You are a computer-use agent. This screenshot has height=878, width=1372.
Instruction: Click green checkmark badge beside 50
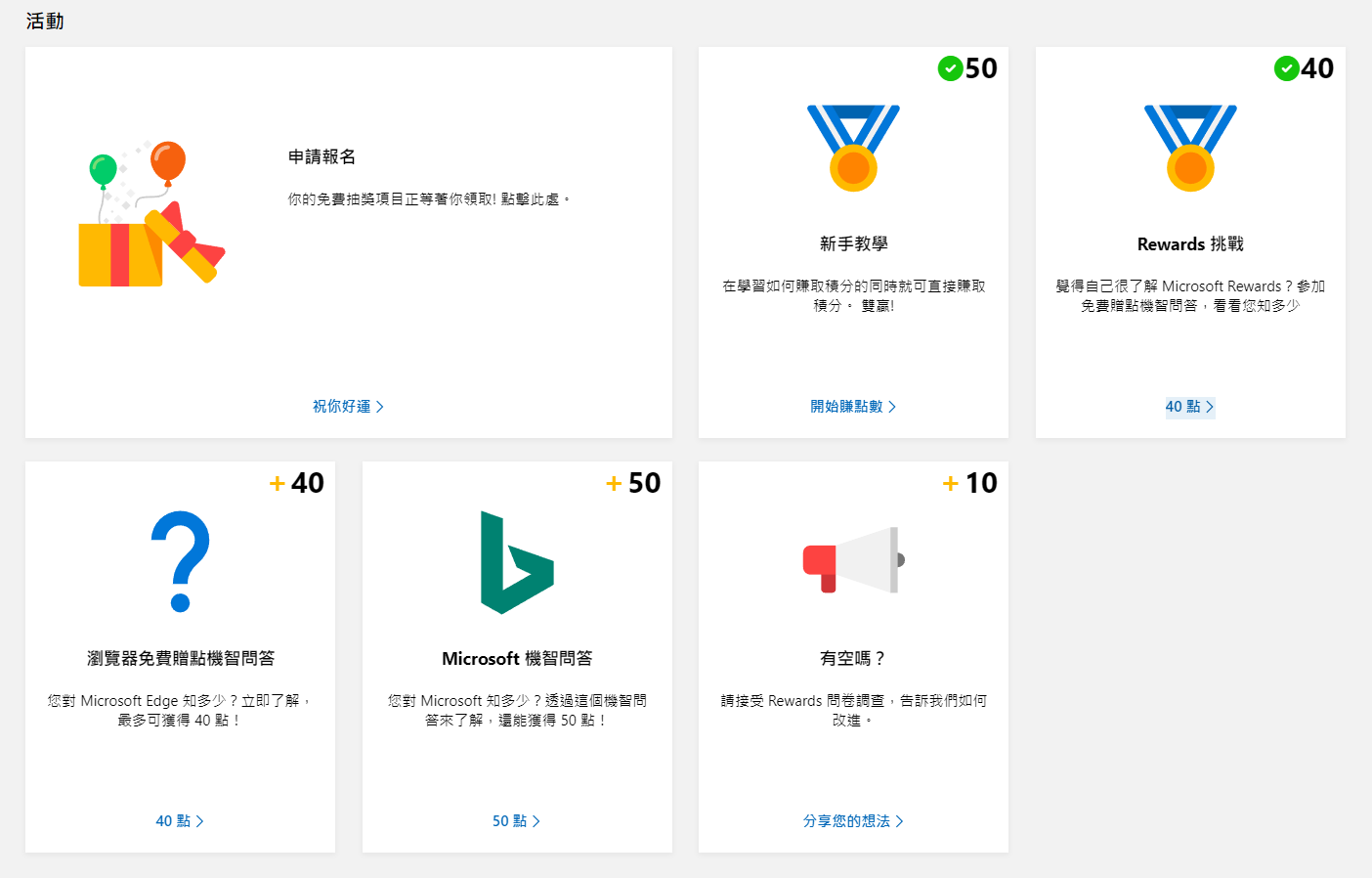(950, 68)
